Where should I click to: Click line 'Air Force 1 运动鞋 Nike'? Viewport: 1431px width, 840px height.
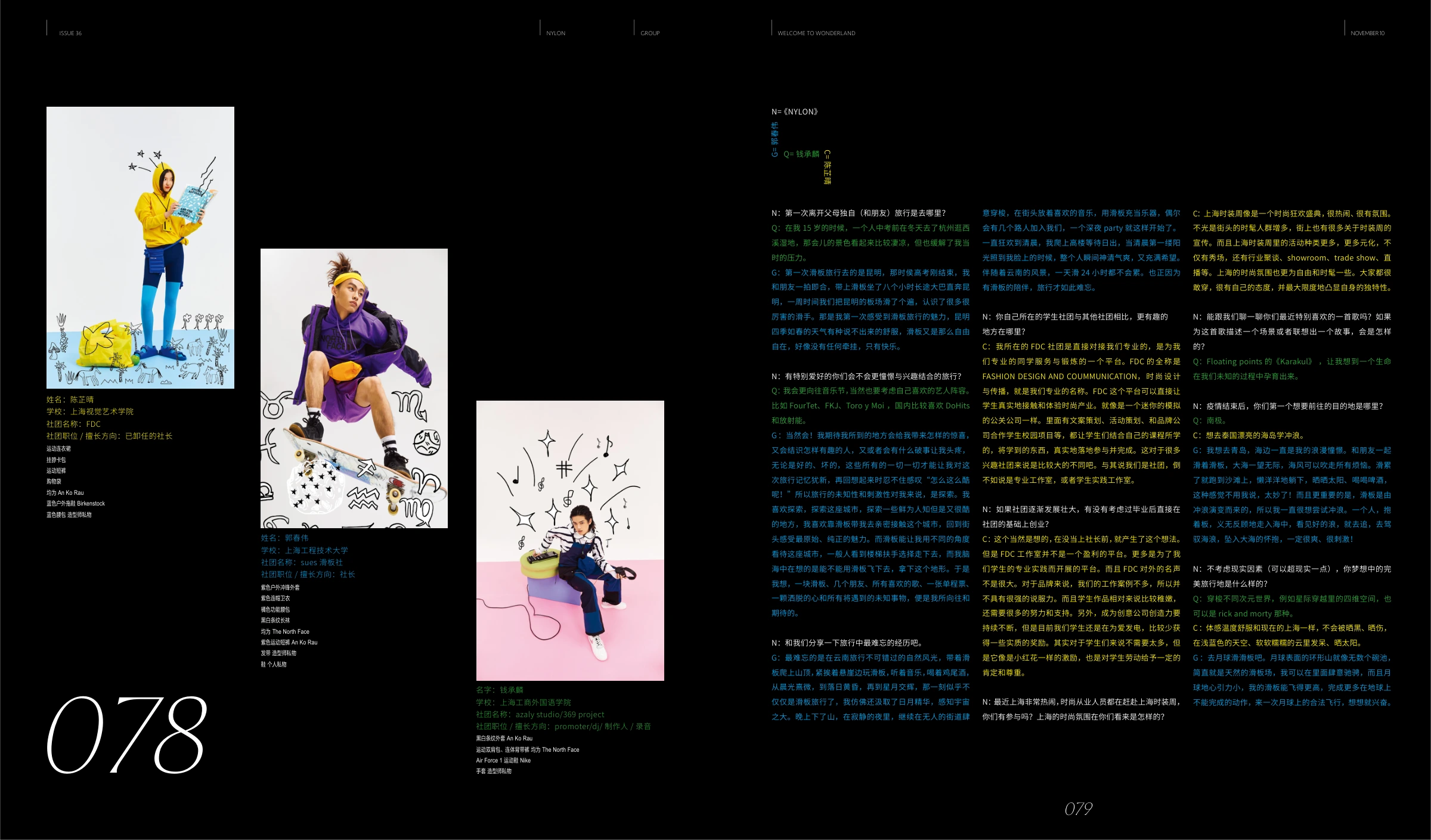503,760
